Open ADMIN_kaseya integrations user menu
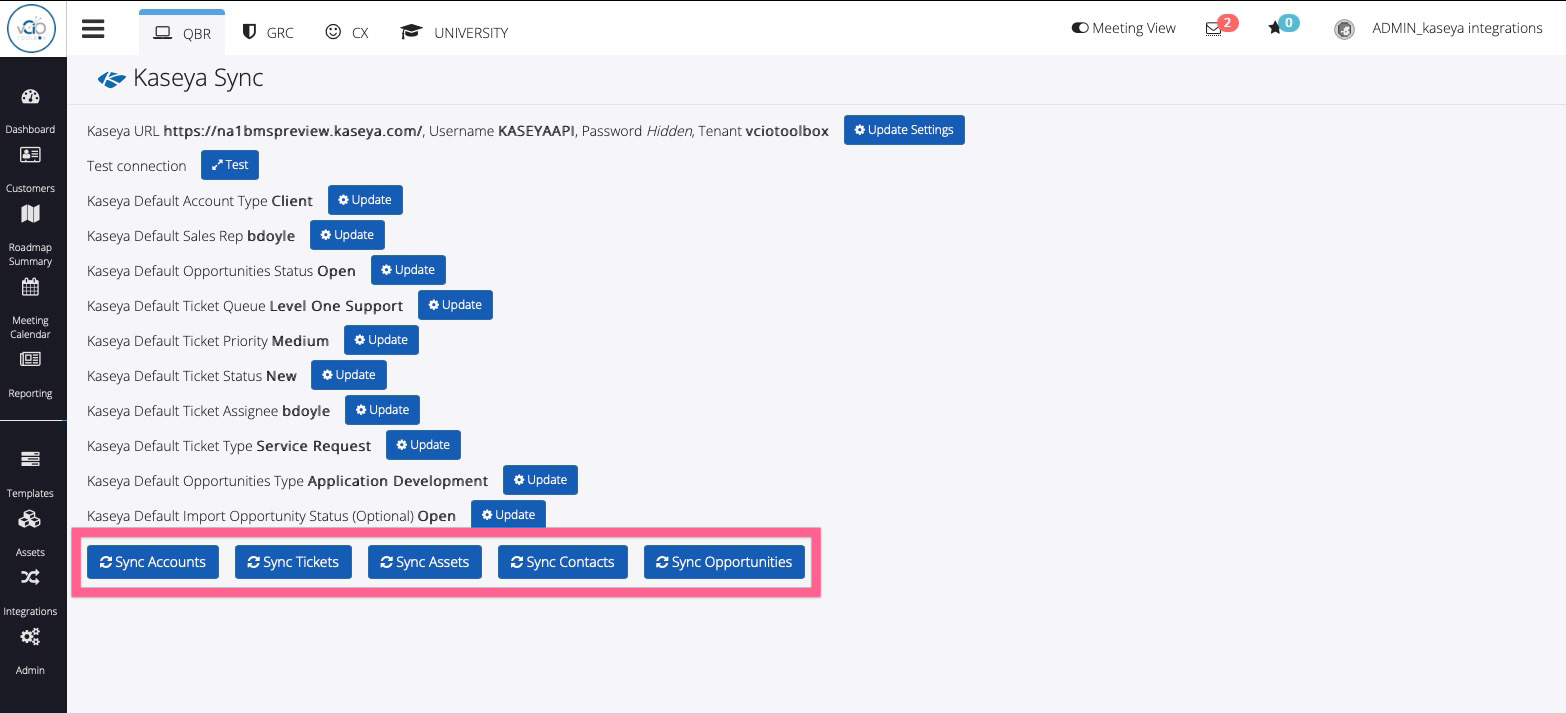The height and width of the screenshot is (713, 1566). (x=1457, y=28)
